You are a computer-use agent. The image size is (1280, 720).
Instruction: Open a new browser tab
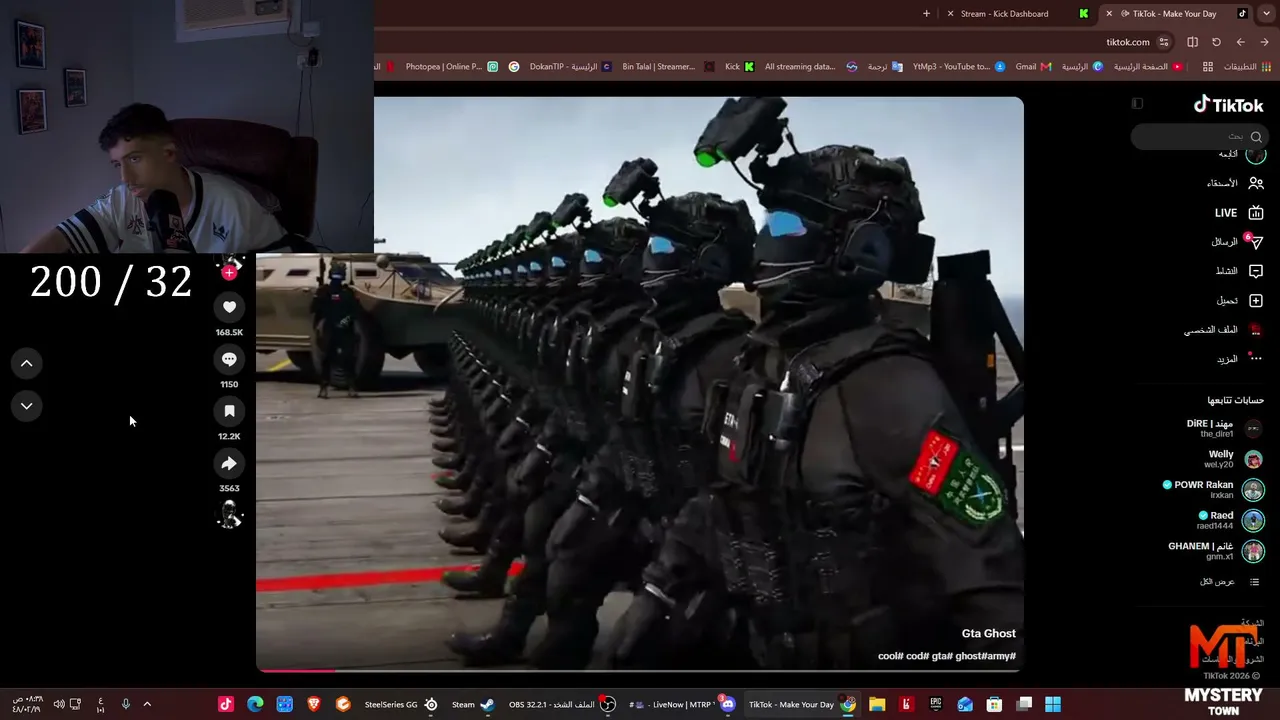[x=926, y=14]
